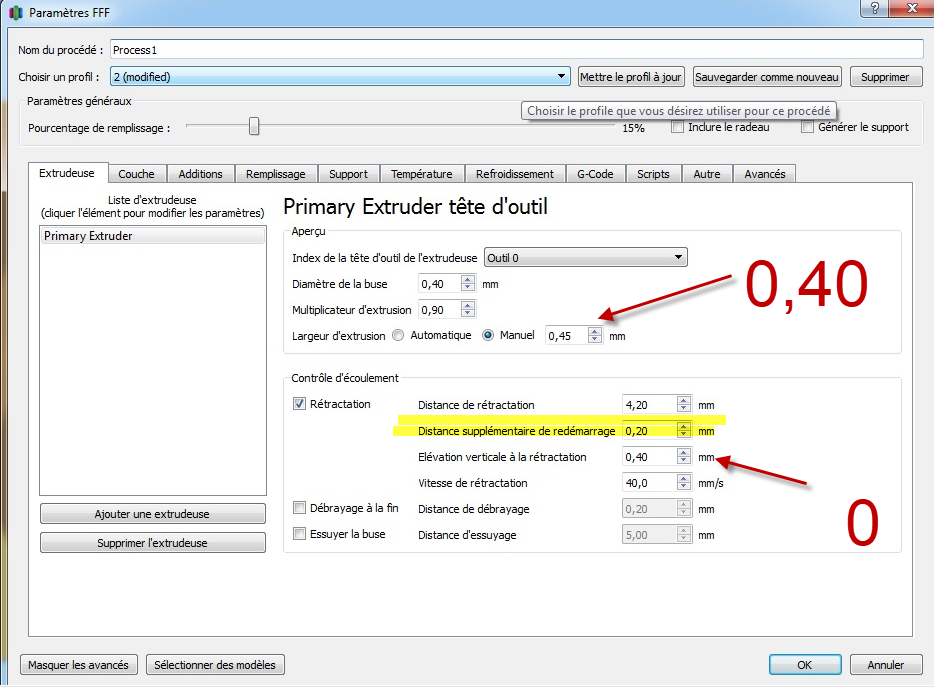Image resolution: width=934 pixels, height=690 pixels.
Task: Enable the Rétractation checkbox
Action: 300,404
